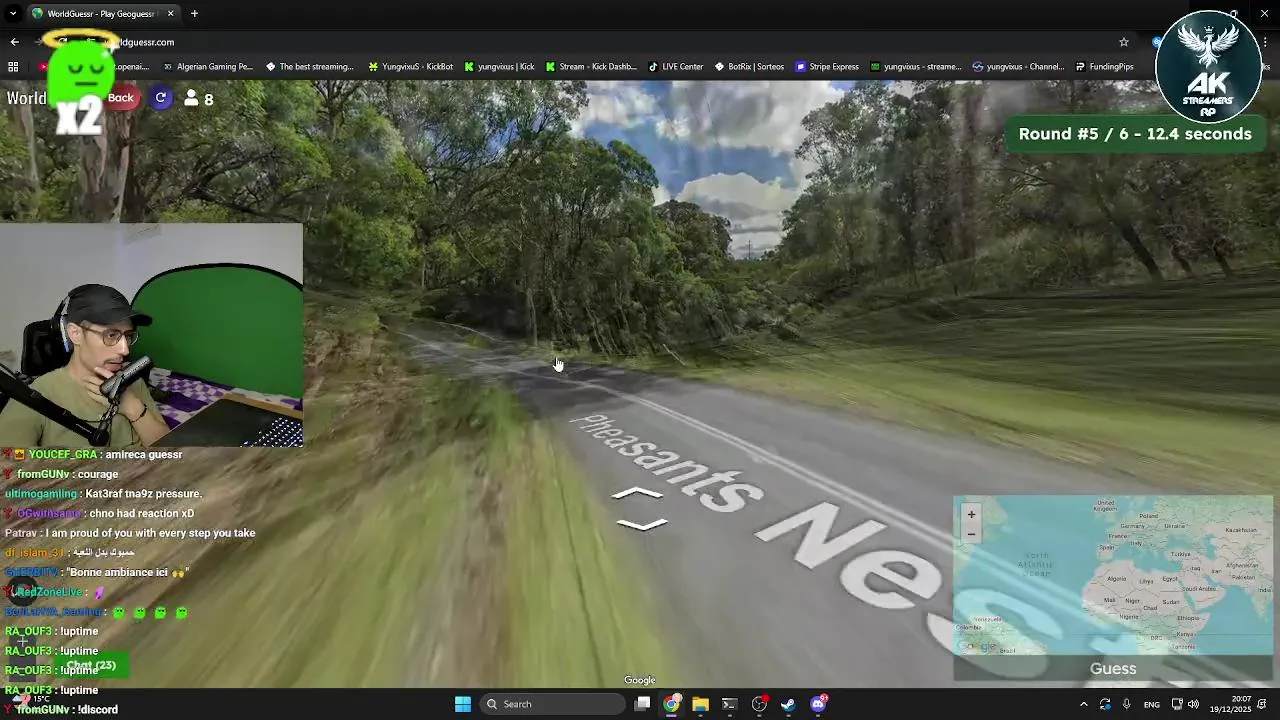Click the microphone tray icon
Screen dimensions: 1280x720
pyautogui.click(x=1126, y=704)
